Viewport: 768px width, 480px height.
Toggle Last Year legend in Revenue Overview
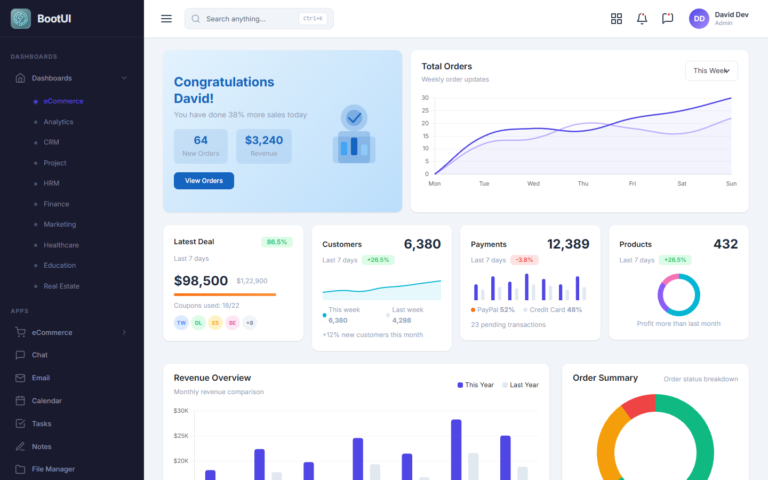tap(520, 385)
